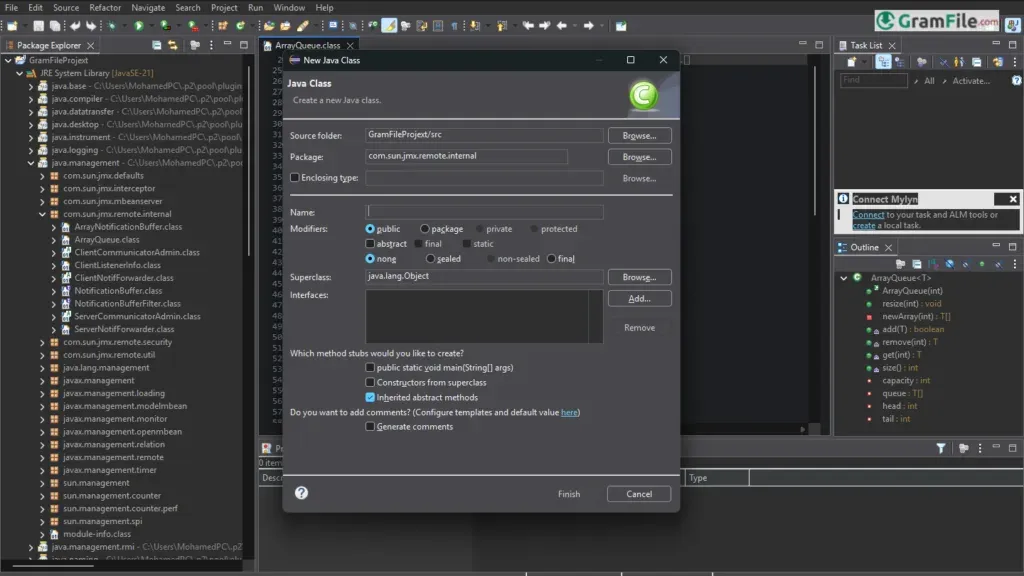Click the New wizard icon in main toolbar
The image size is (1024, 576).
click(12, 26)
